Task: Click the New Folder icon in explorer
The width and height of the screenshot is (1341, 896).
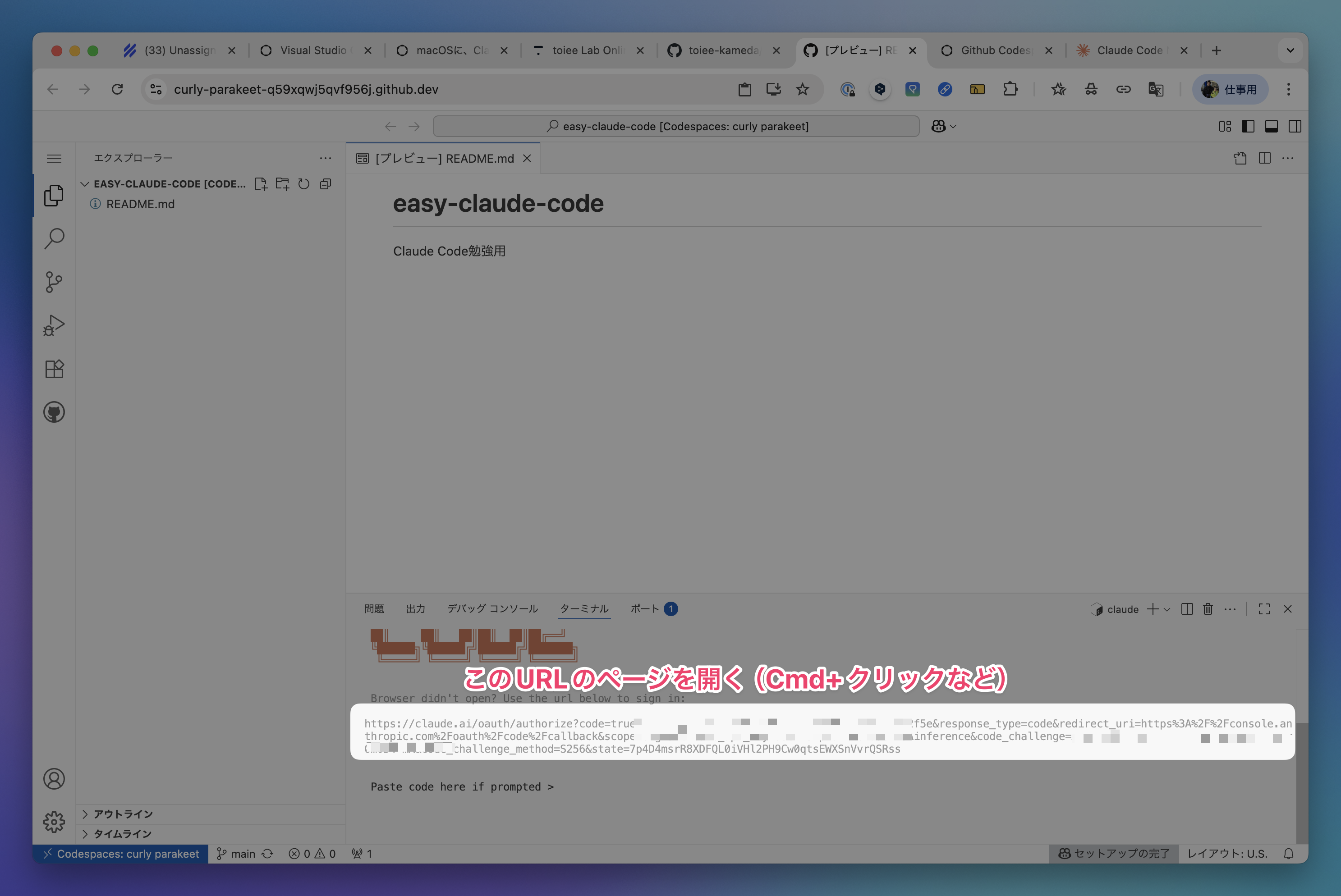Action: 282,184
